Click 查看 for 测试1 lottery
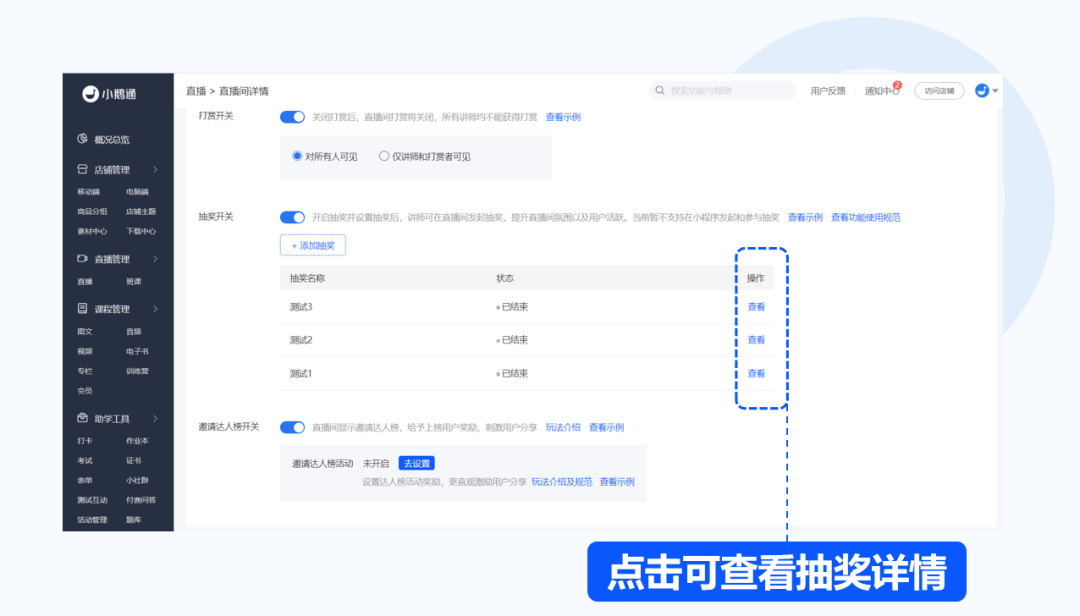 pos(756,373)
